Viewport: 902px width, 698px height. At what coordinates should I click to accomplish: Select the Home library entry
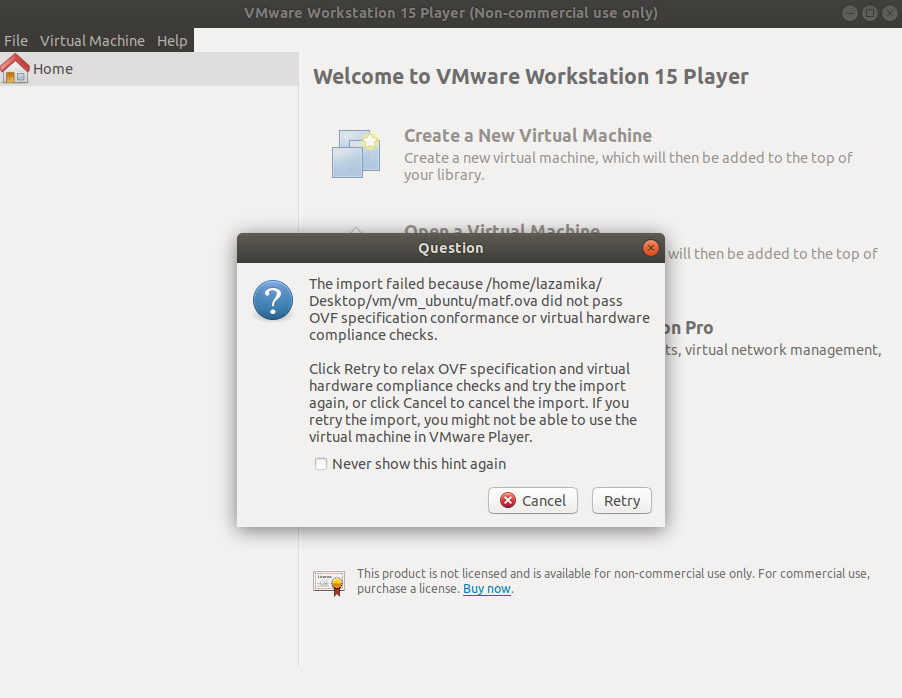click(149, 69)
